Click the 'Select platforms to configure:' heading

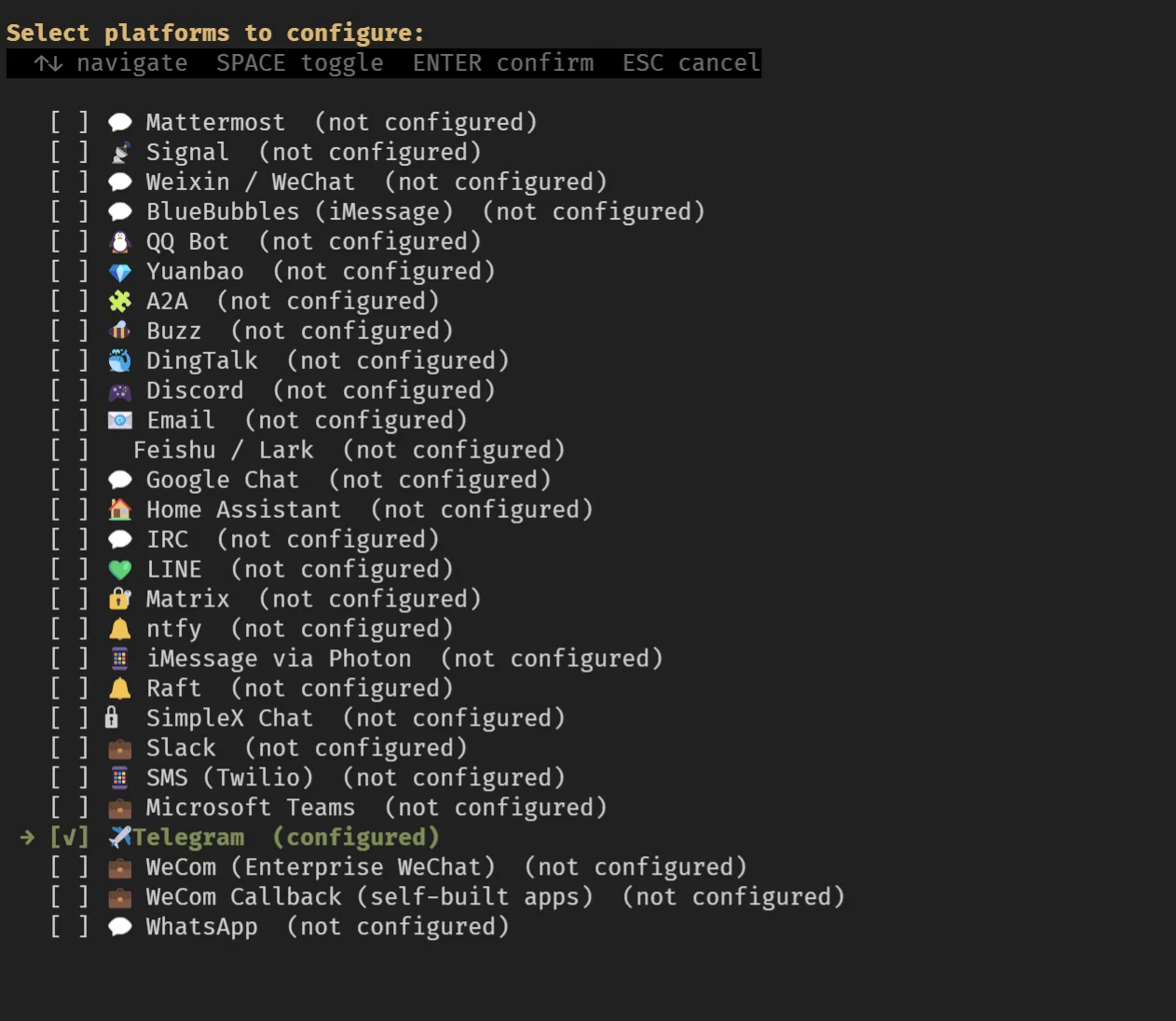pyautogui.click(x=215, y=34)
